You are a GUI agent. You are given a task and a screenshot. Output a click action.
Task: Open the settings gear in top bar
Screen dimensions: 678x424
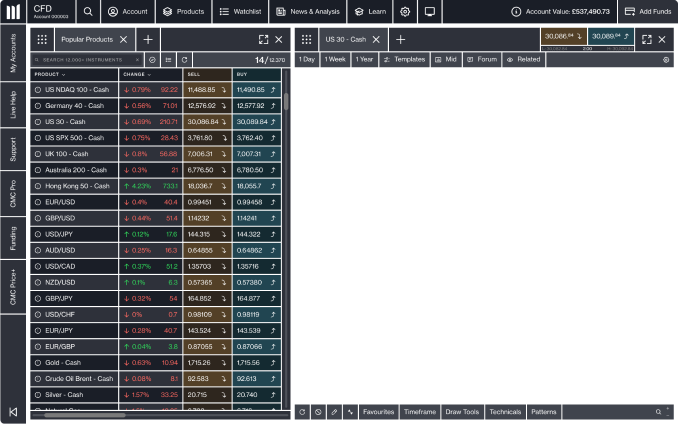[x=405, y=12]
